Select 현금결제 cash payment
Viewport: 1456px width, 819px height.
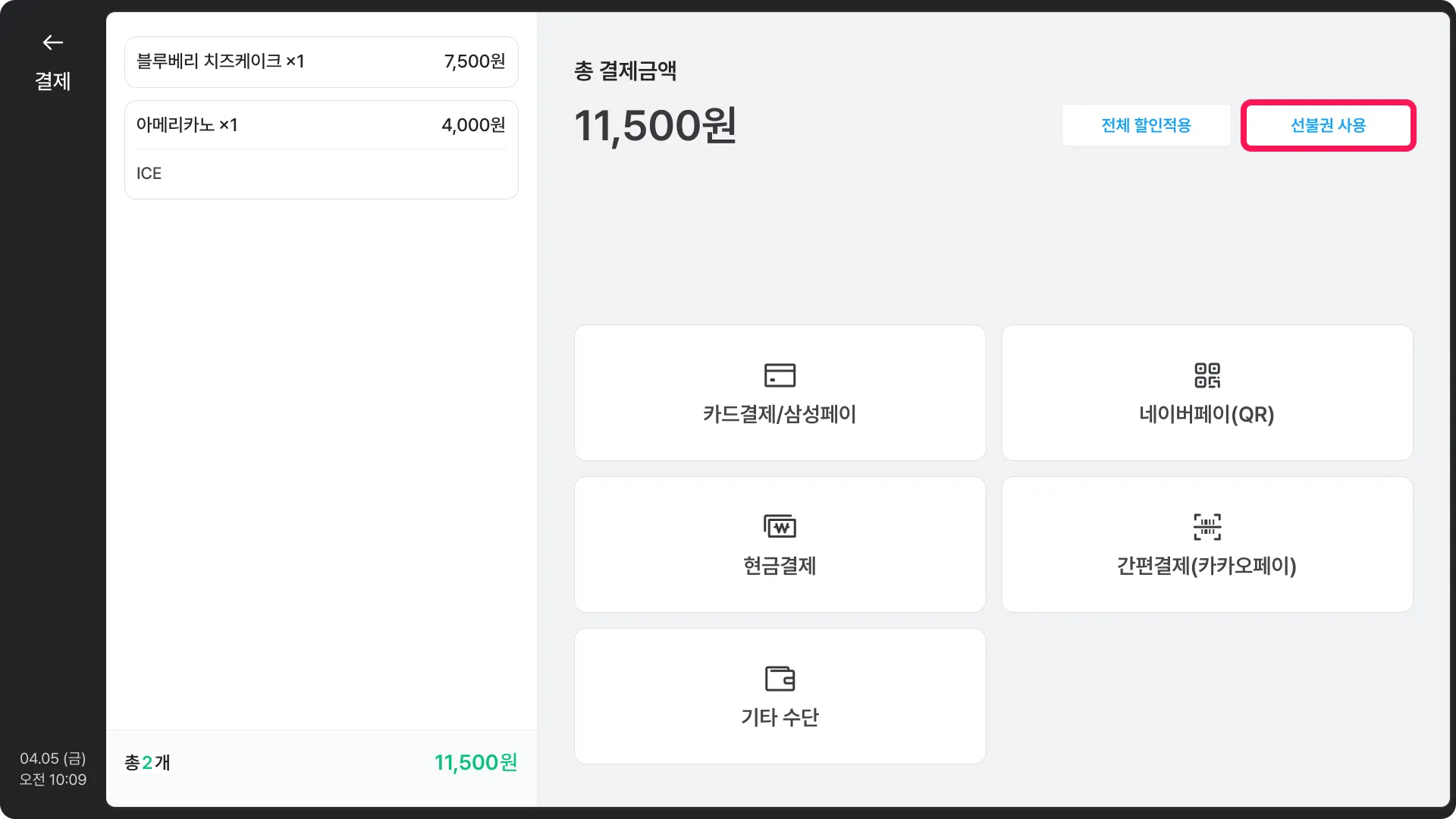(x=780, y=544)
